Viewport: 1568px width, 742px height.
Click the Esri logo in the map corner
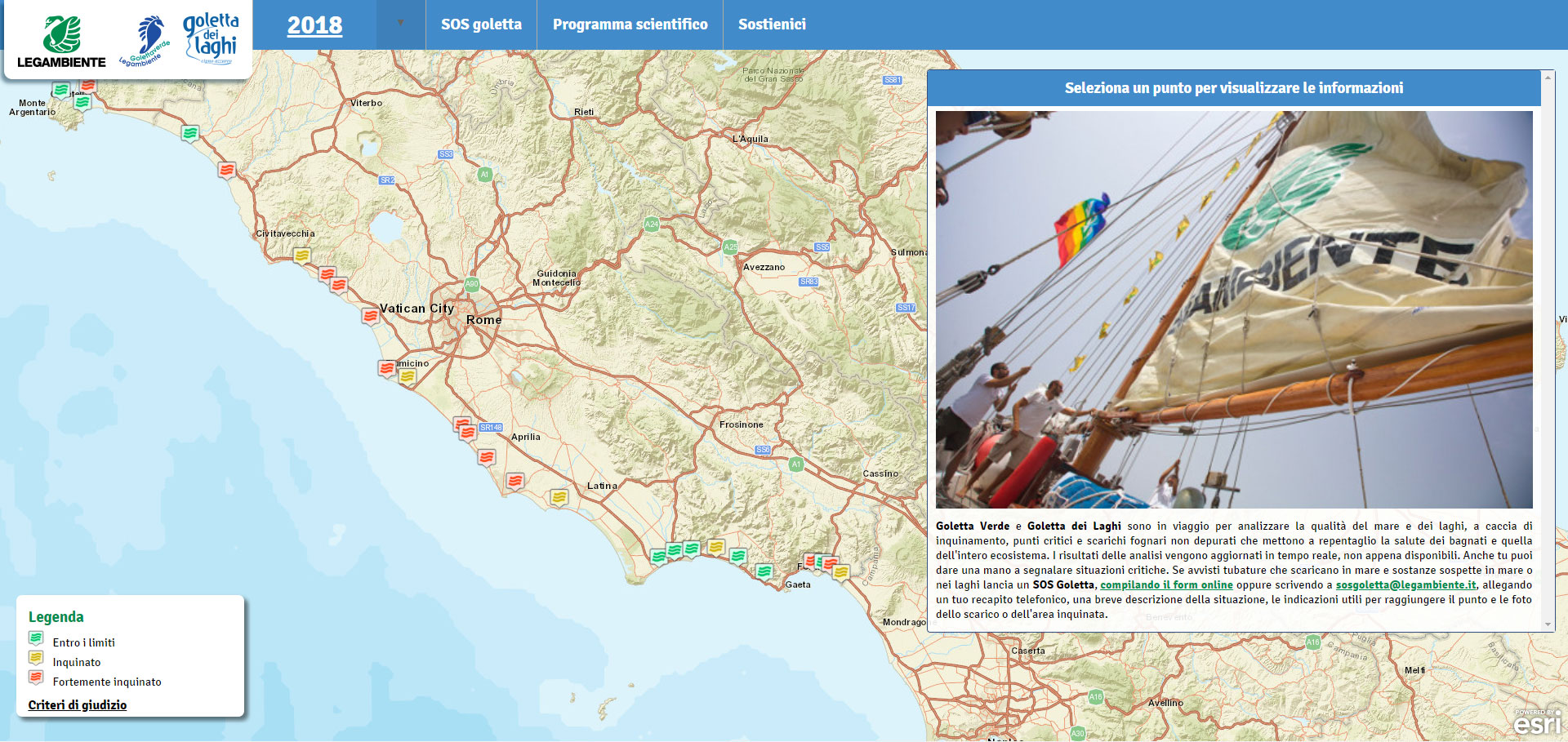pos(1538,722)
